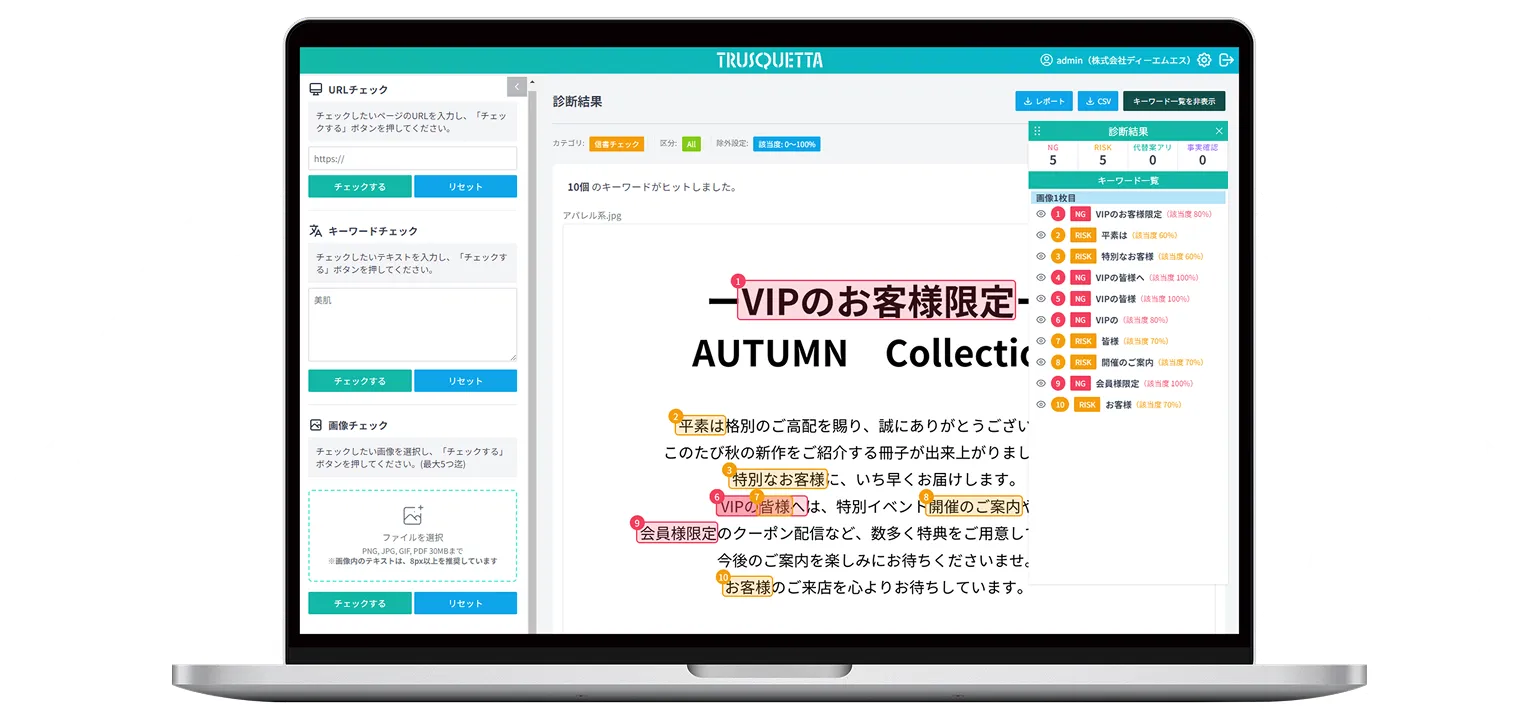Collapse the left sidebar with the chevron
1540x720 pixels.
[515, 86]
